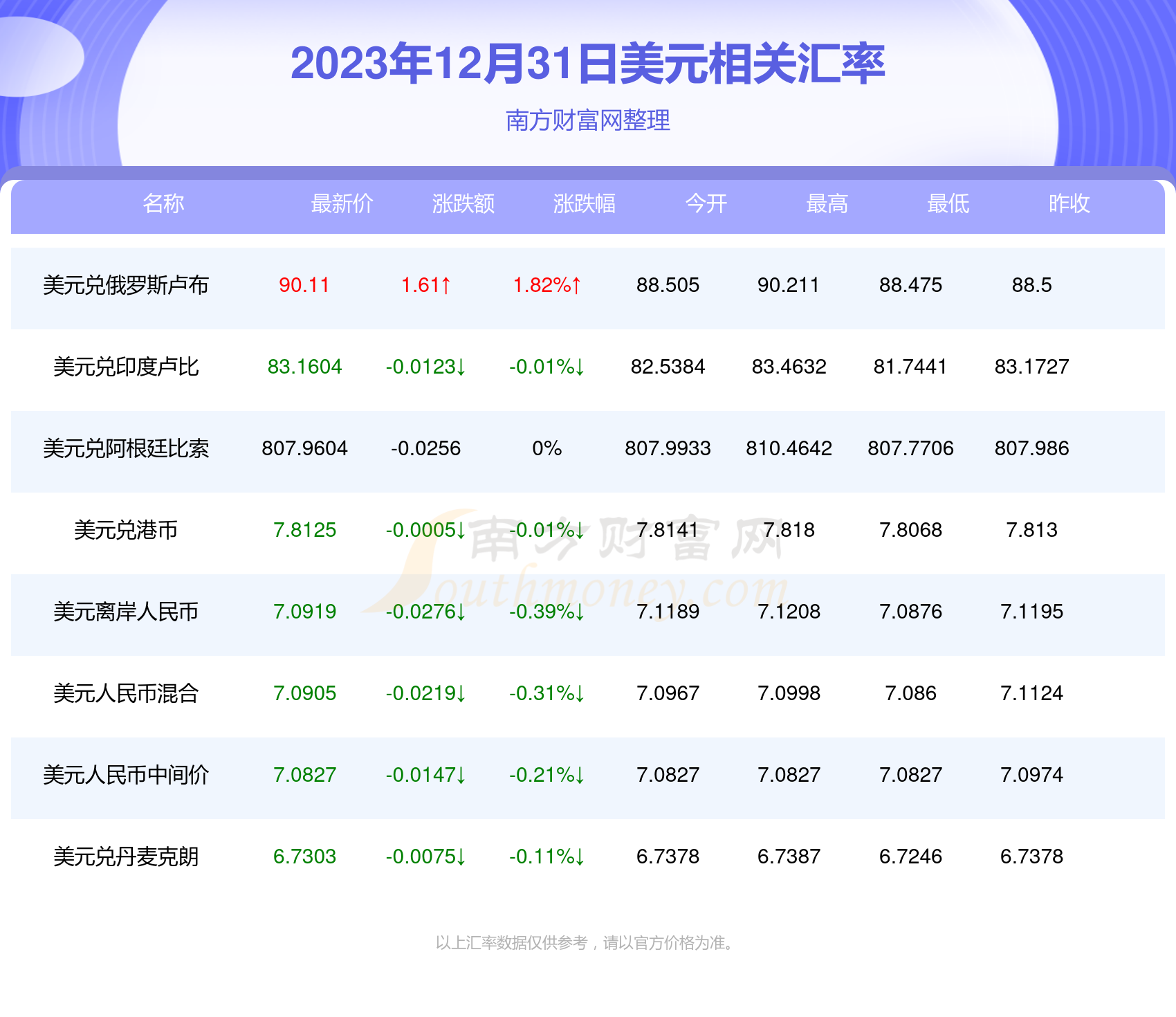The height and width of the screenshot is (1017, 1176).
Task: Click the change value -0.0147↓
Action: tap(426, 775)
